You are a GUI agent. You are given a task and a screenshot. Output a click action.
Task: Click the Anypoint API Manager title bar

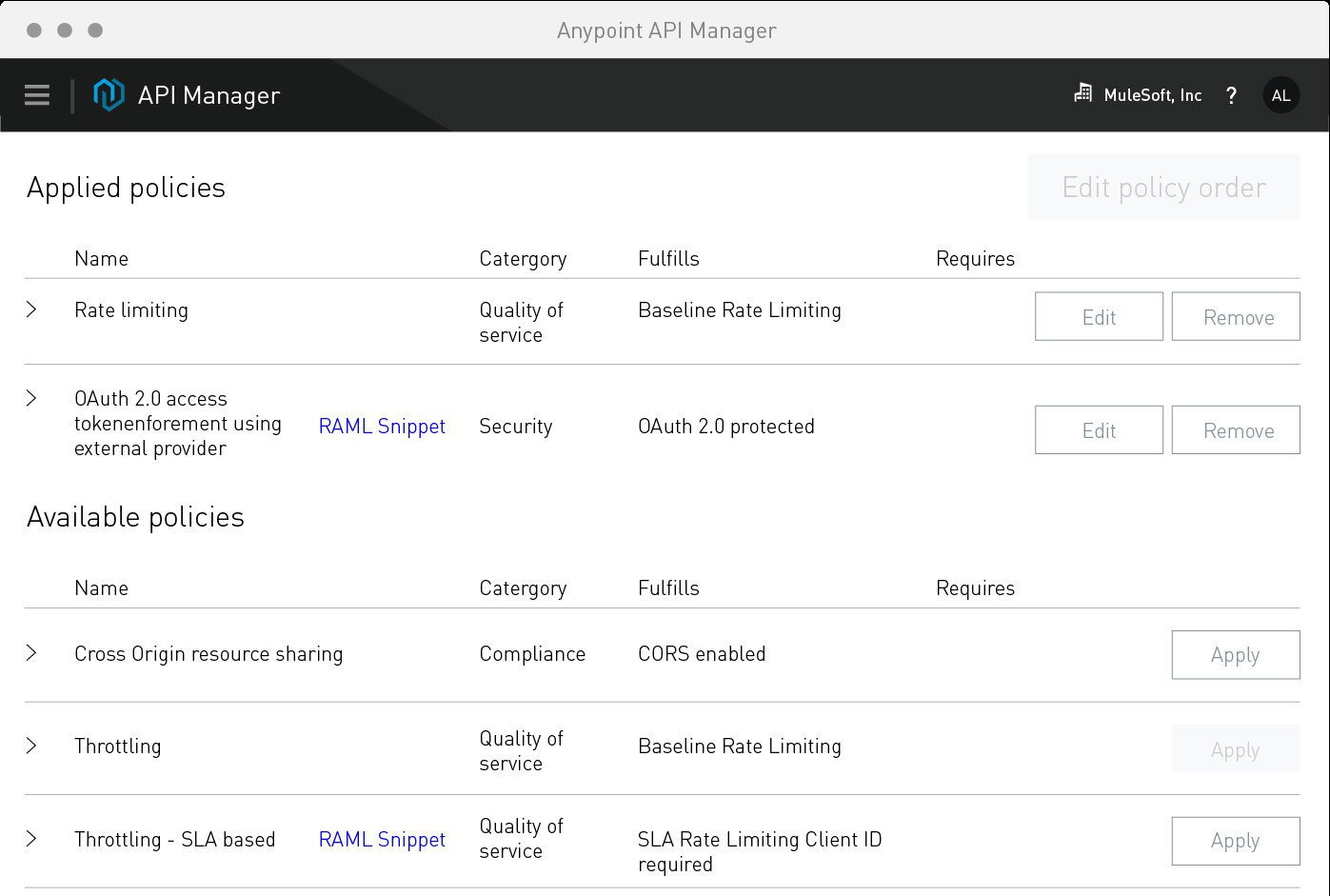click(666, 30)
